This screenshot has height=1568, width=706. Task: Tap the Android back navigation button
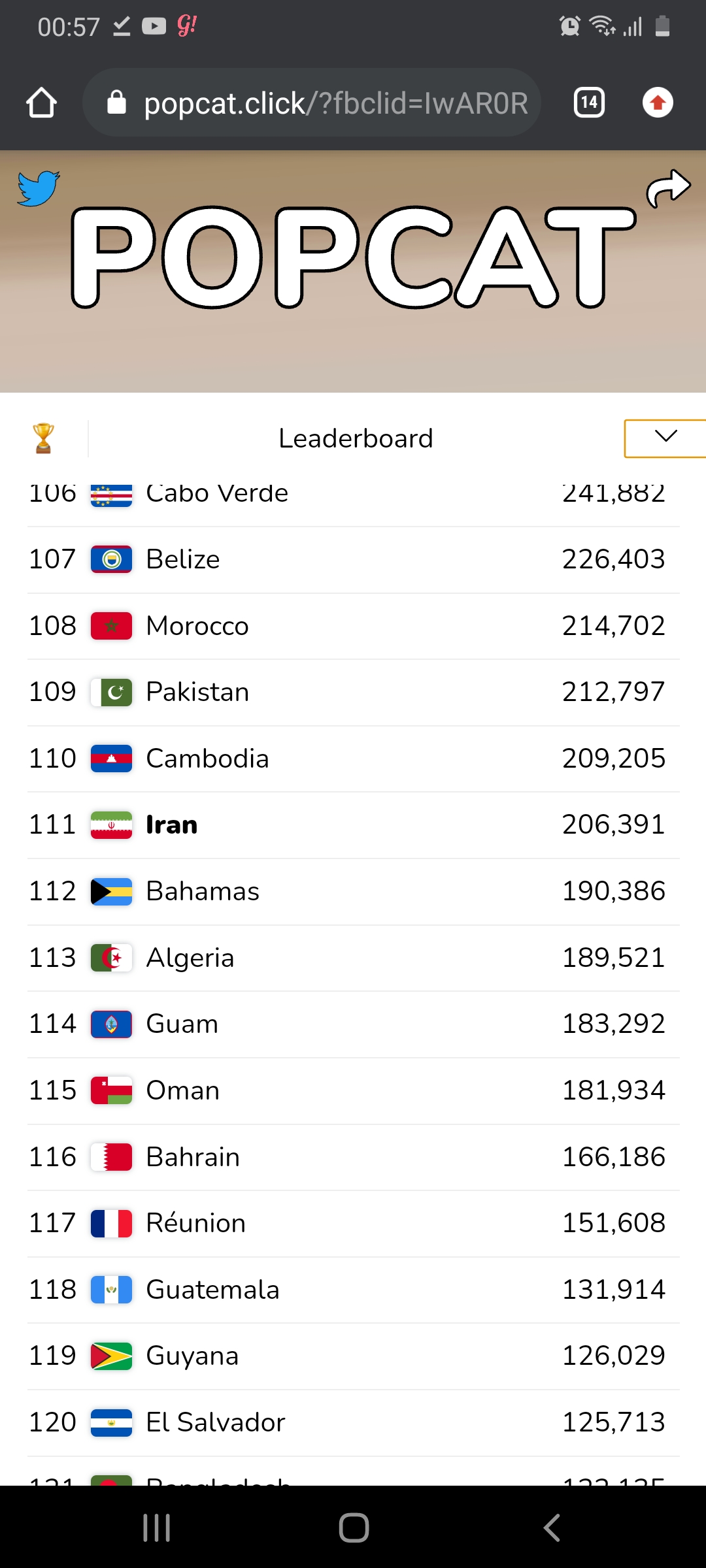click(x=551, y=1527)
